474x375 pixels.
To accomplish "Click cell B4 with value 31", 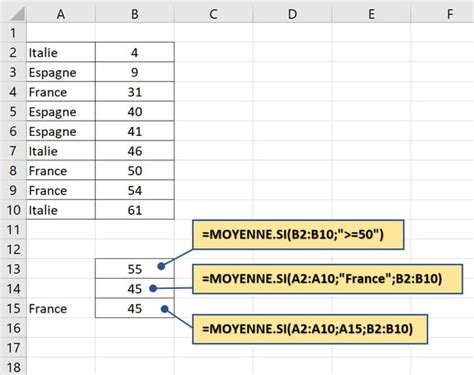I will tap(135, 92).
